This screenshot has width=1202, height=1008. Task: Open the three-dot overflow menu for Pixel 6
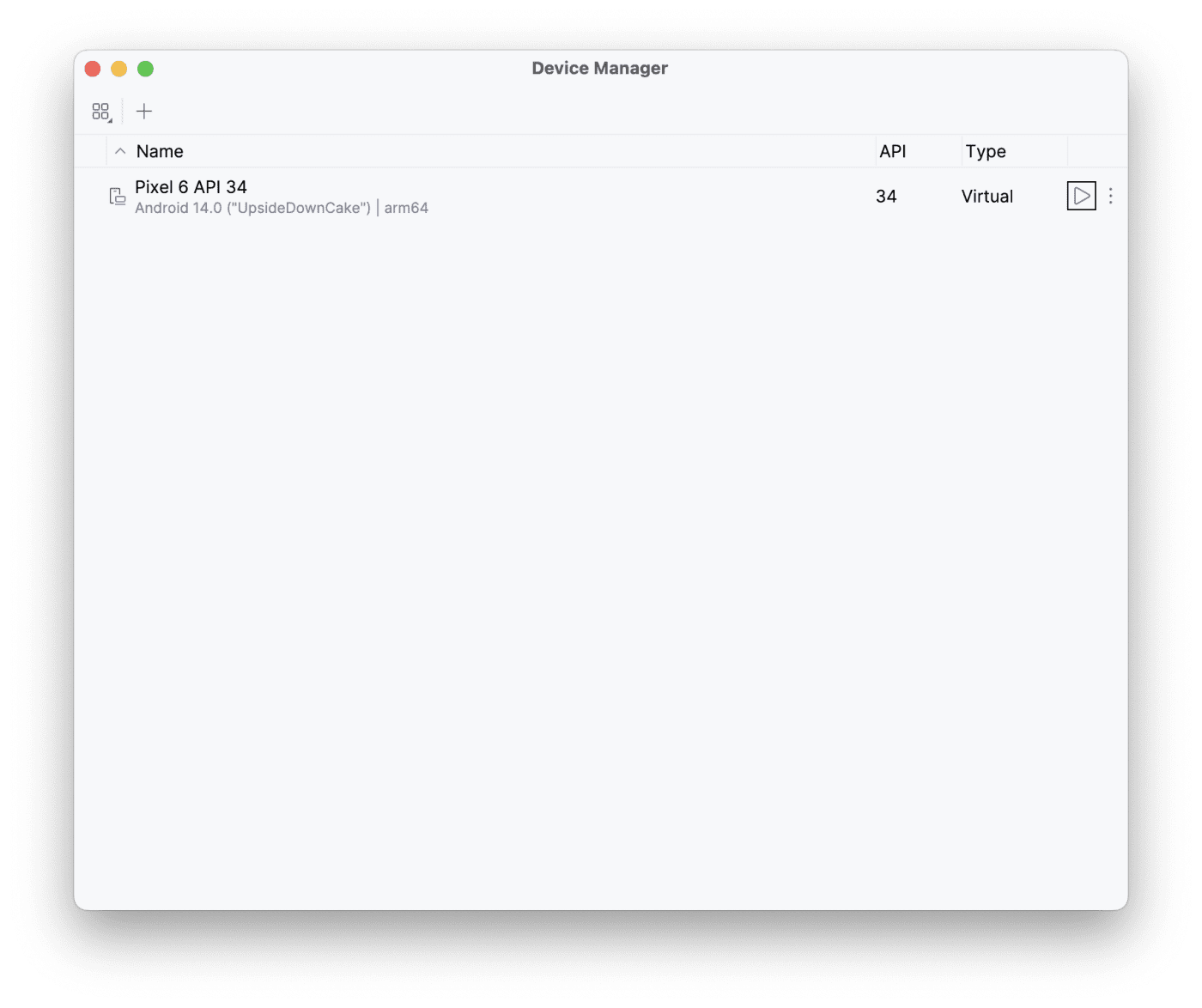coord(1111,196)
